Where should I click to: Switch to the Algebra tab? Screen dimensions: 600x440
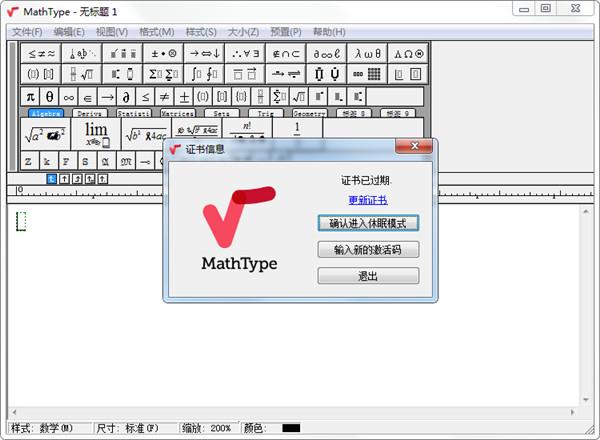coord(46,114)
